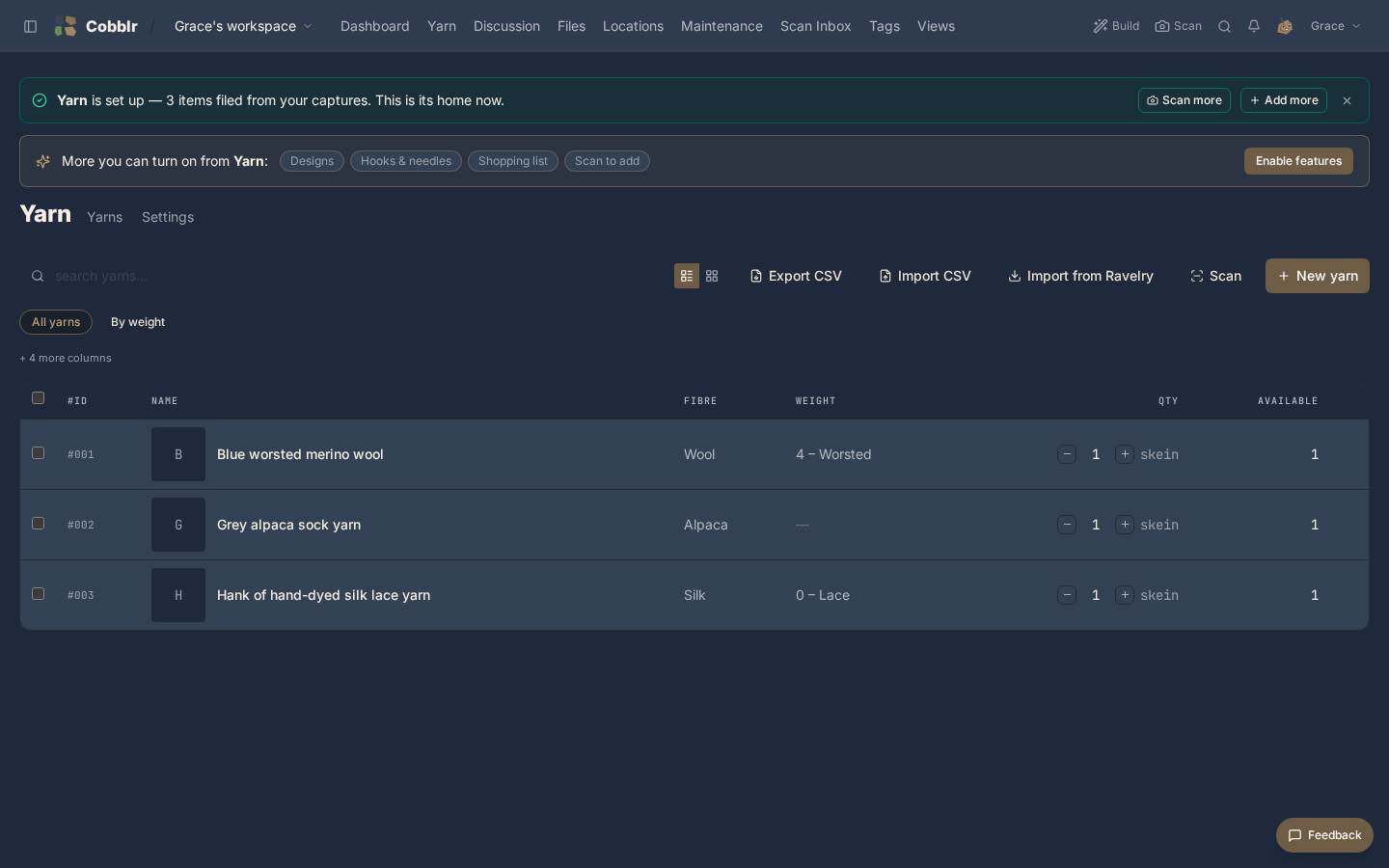Check the row #003 checkbox
The image size is (1389, 868).
pyautogui.click(x=39, y=593)
